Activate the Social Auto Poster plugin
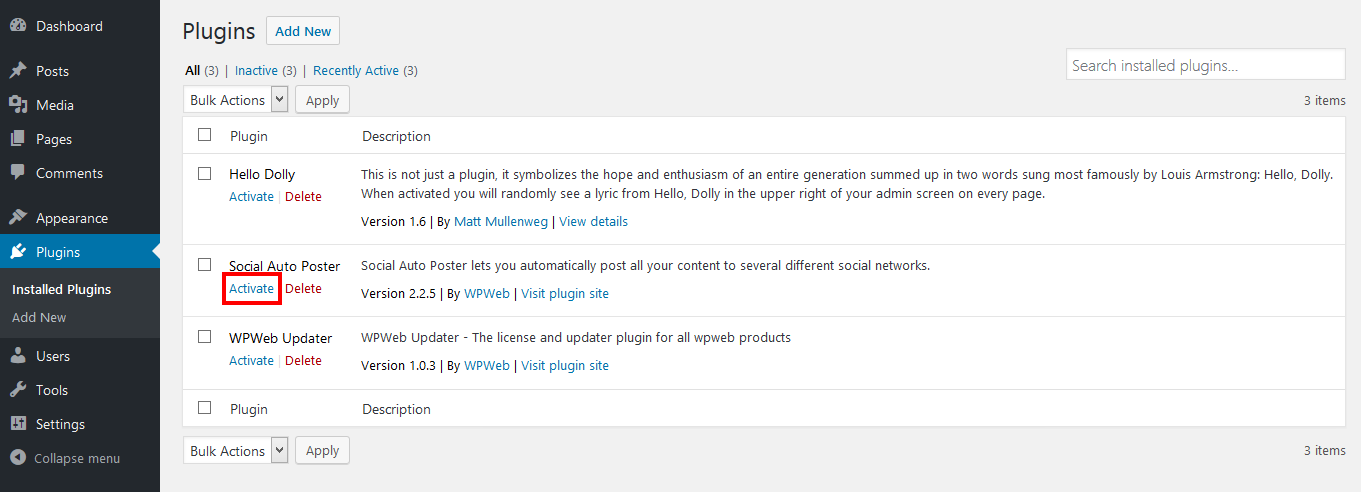This screenshot has height=492, width=1361. pos(251,289)
